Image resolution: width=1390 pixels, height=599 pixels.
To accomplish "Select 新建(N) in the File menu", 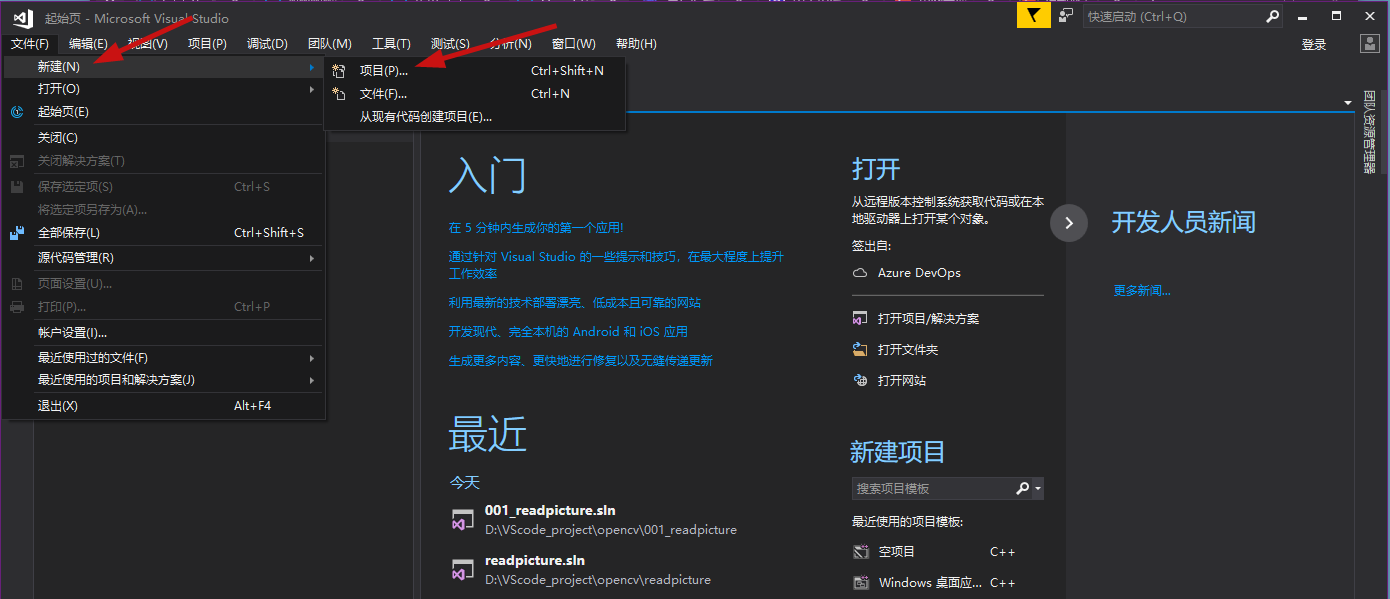I will point(164,67).
